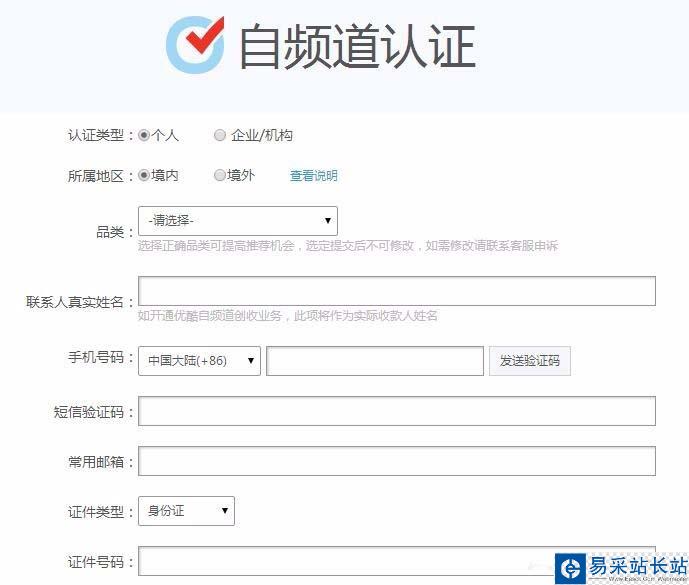Image resolution: width=689 pixels, height=585 pixels.
Task: Click the 自频道认证 page title
Action: point(356,47)
